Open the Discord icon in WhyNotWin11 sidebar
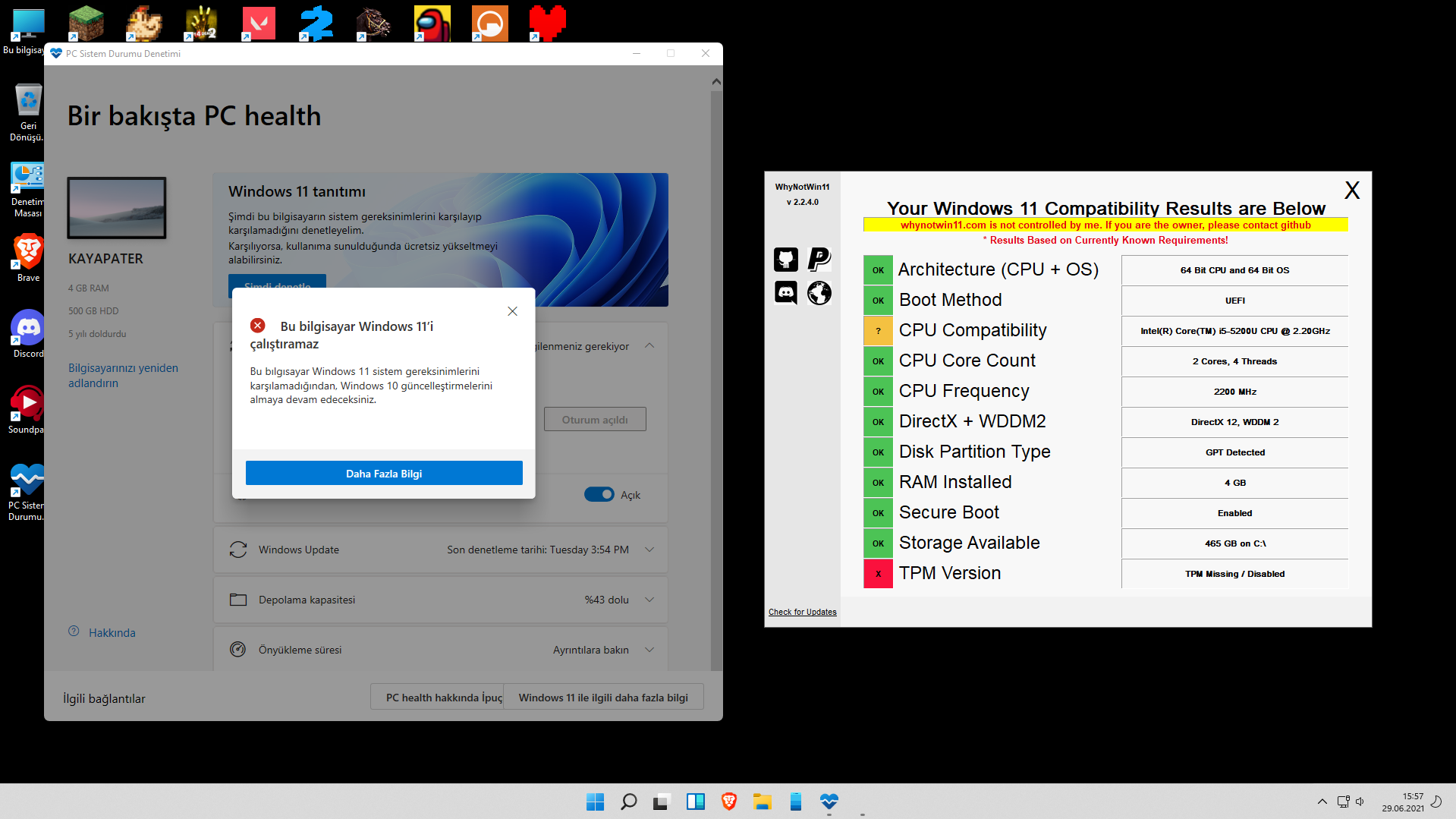Viewport: 1456px width, 819px height. coord(785,292)
